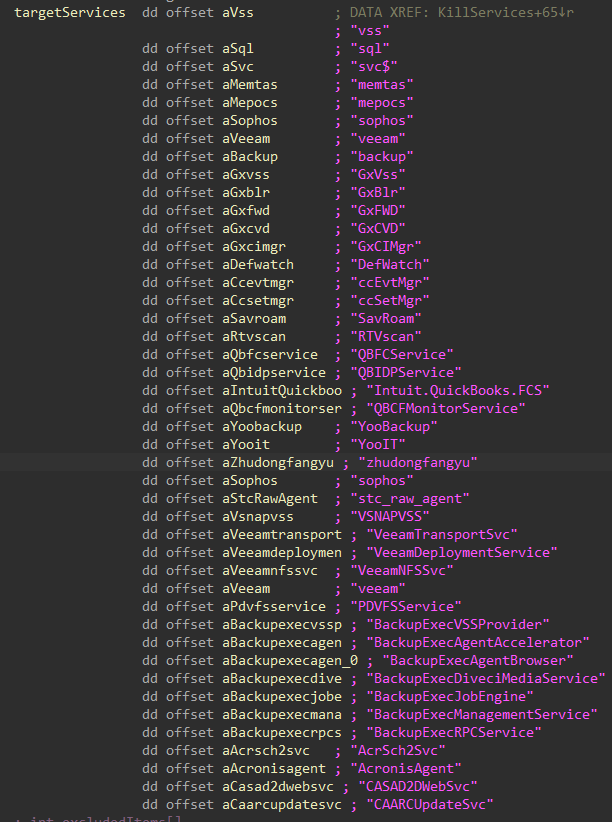Select the "stc_raw_agent" string comment
This screenshot has width=612, height=822.
click(410, 499)
